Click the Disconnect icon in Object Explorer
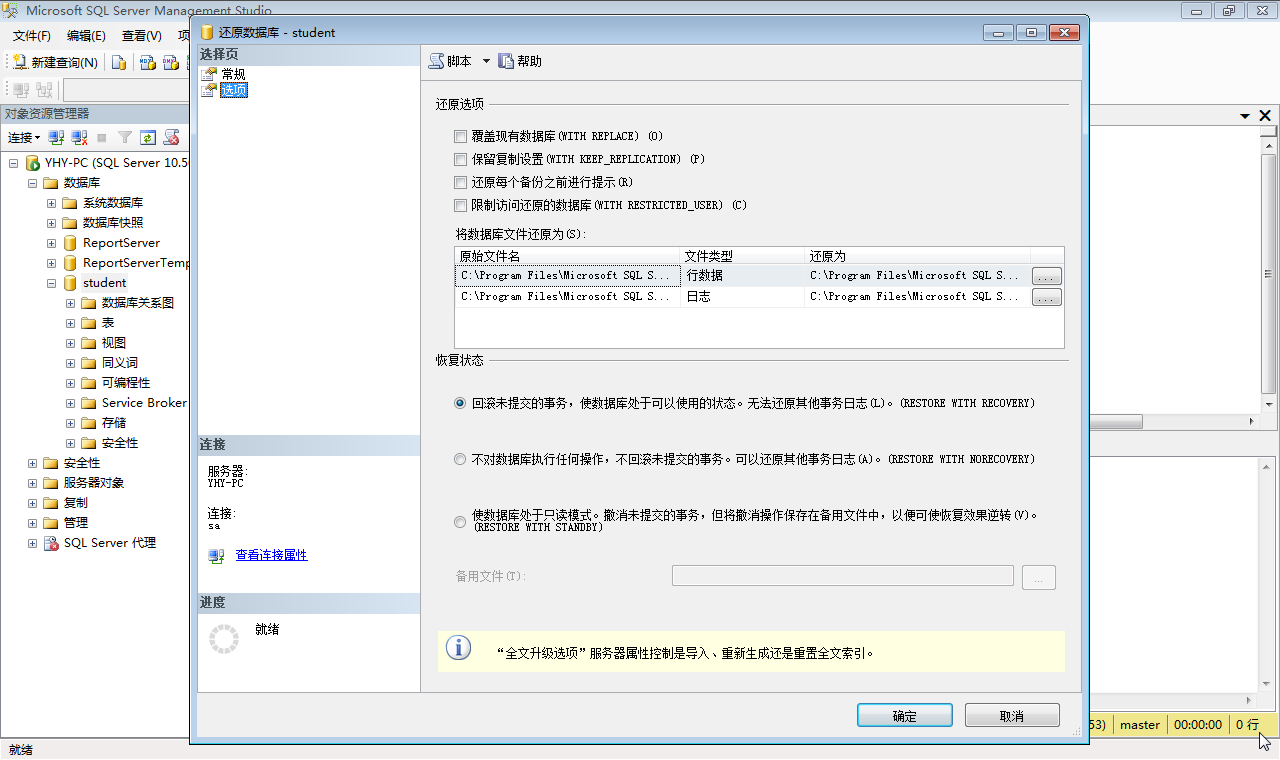Image resolution: width=1280 pixels, height=760 pixels. [x=80, y=137]
